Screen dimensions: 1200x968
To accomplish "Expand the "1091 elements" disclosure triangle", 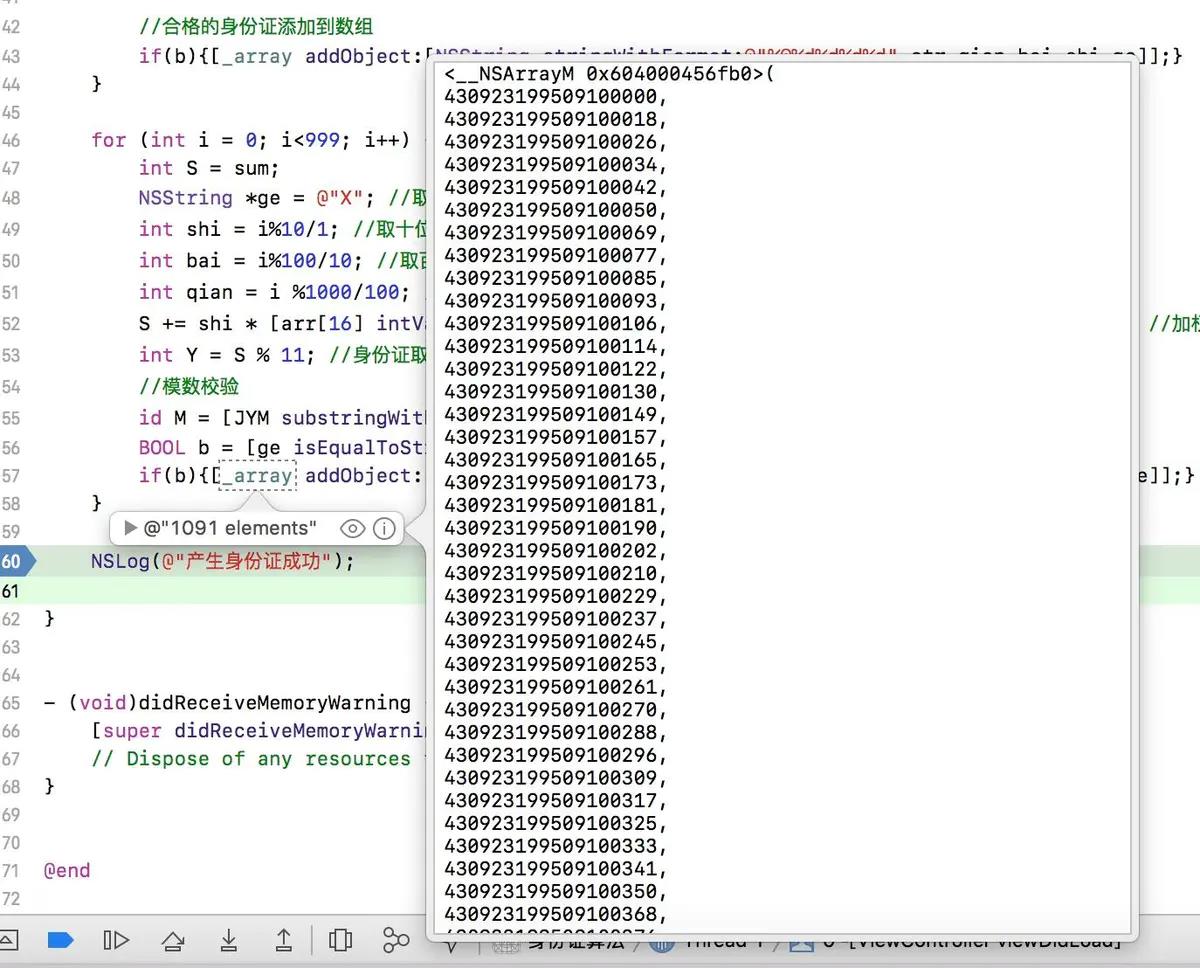I will (130, 528).
